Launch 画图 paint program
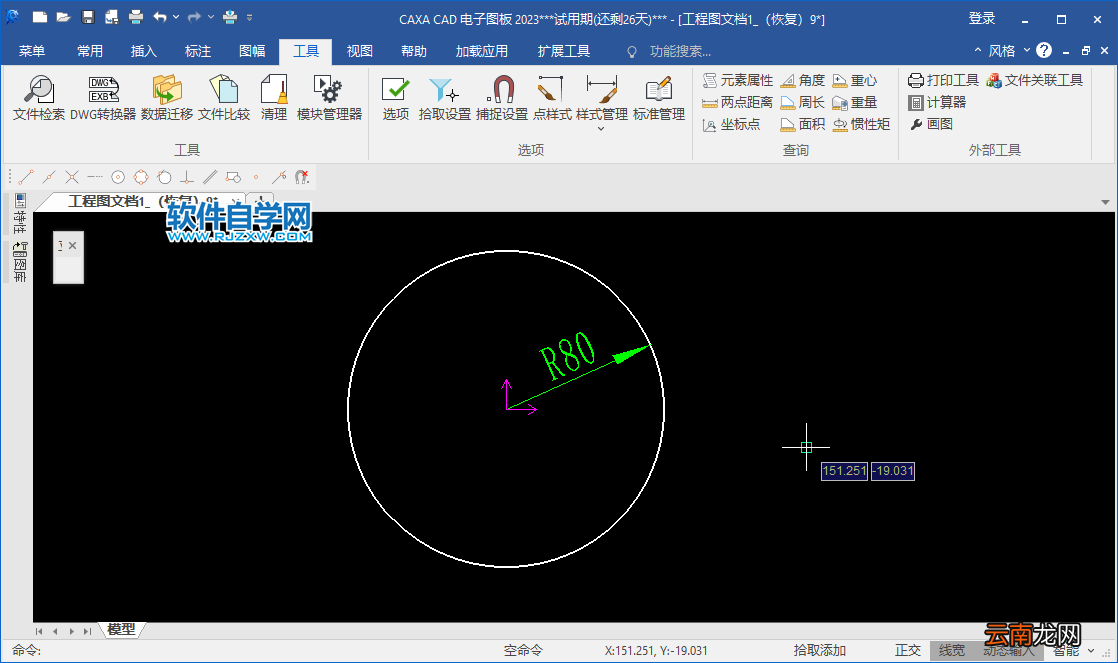This screenshot has width=1118, height=663. pos(931,125)
